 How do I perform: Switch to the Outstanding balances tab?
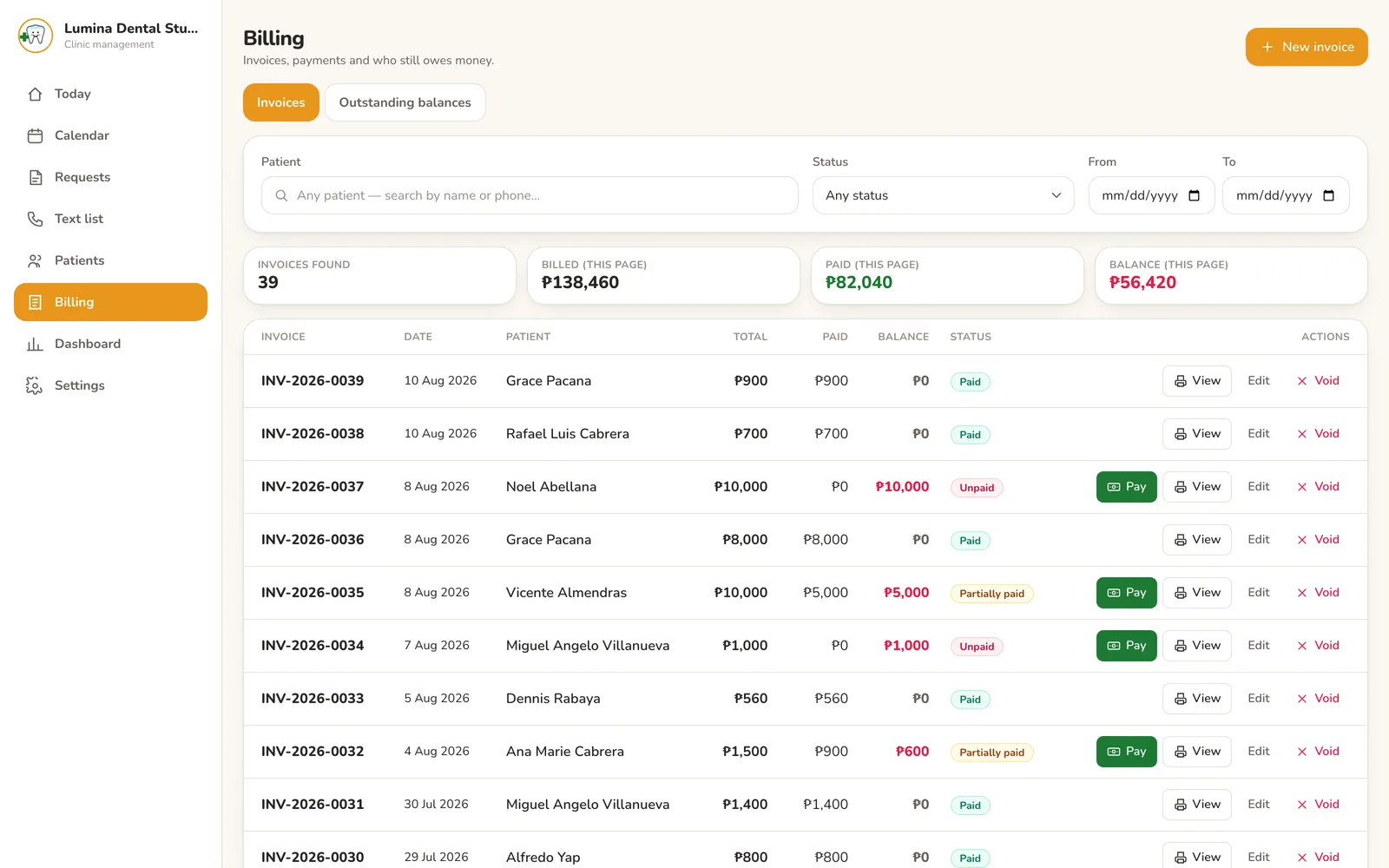pos(405,102)
